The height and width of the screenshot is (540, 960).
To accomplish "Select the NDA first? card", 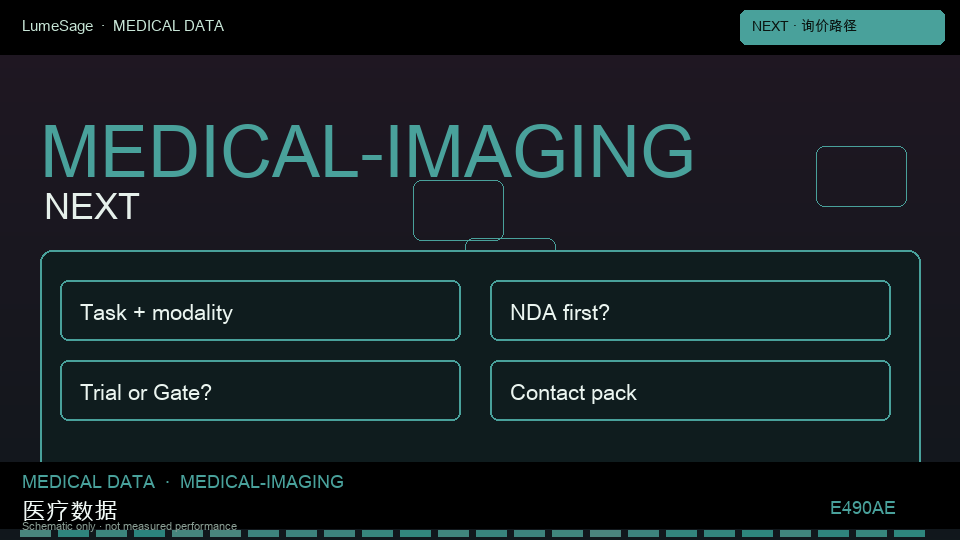I will click(x=690, y=310).
